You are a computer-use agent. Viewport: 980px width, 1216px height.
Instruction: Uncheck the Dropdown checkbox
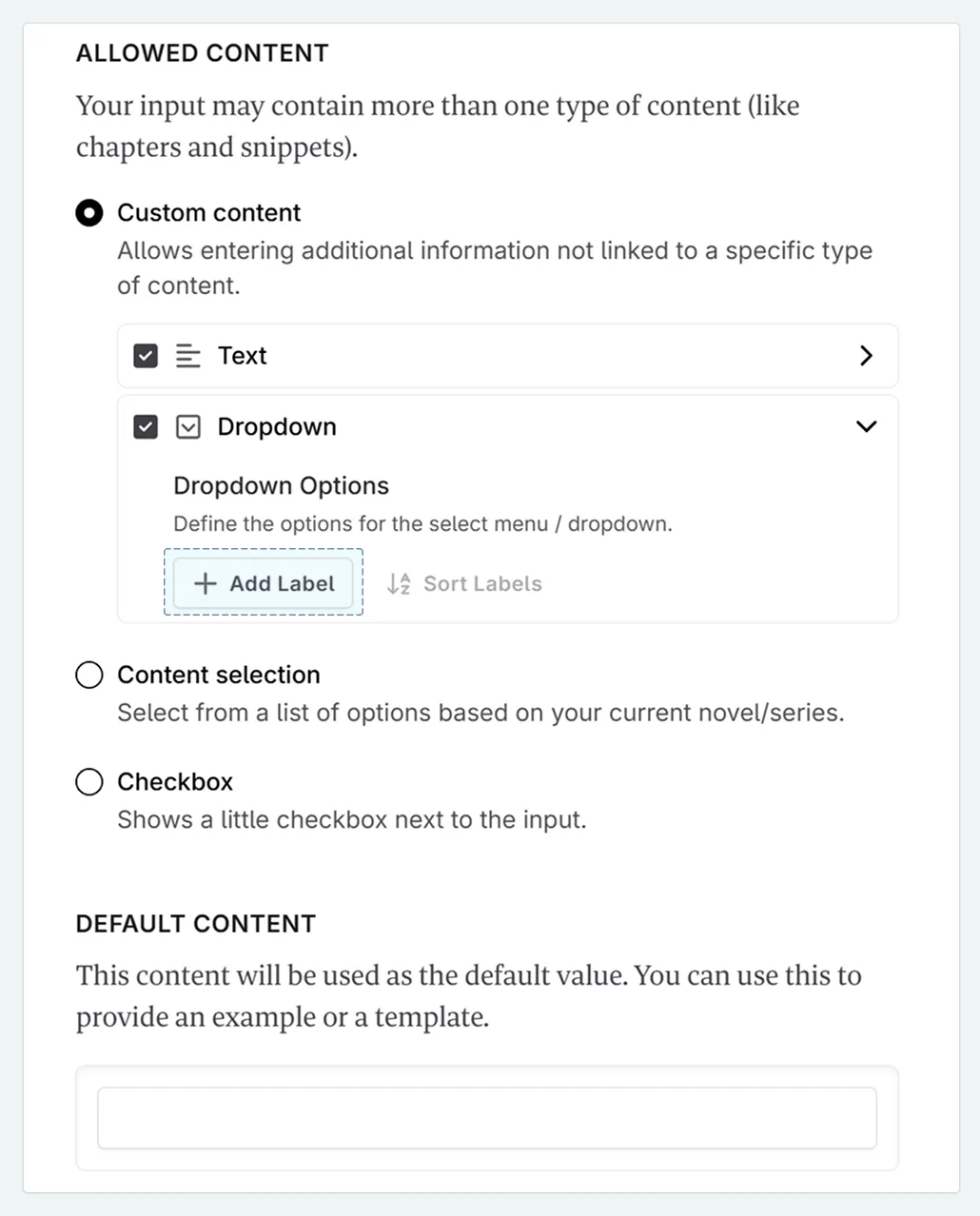click(x=146, y=427)
